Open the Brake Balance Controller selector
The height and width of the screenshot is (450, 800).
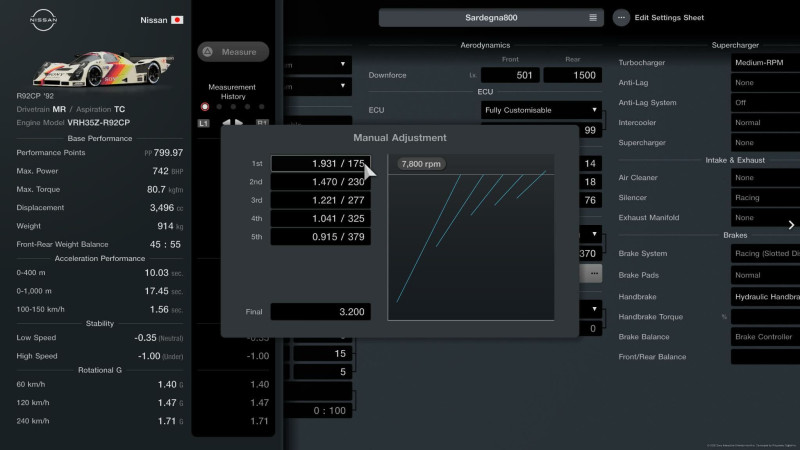[765, 337]
